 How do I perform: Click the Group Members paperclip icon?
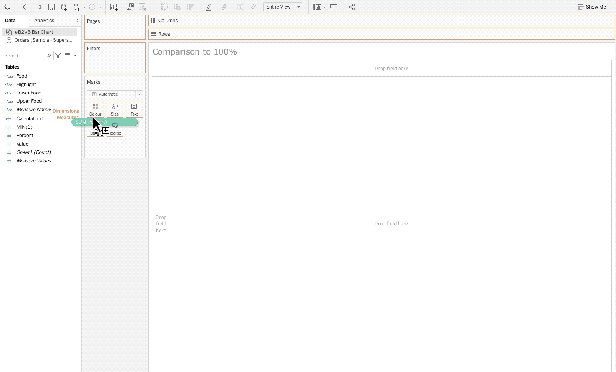[x=224, y=7]
